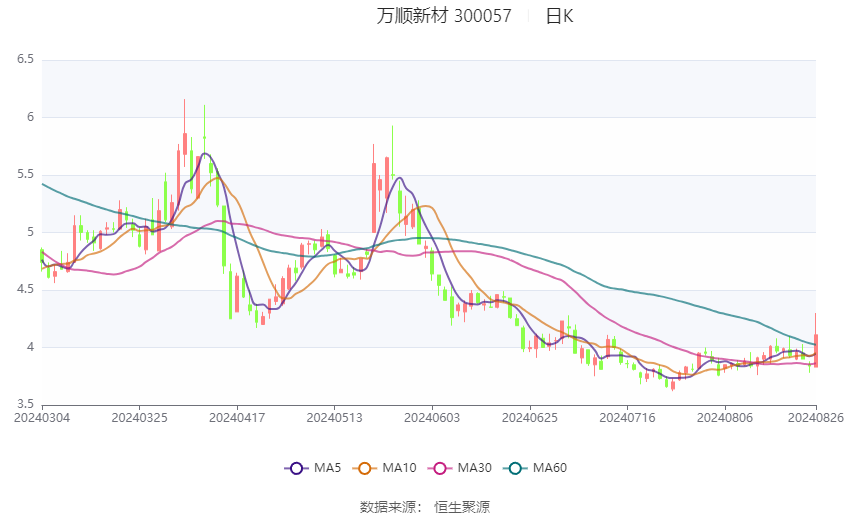Viewport: 850px width, 517px height.
Task: Click x-axis date label 20240603
Action: pyautogui.click(x=432, y=418)
